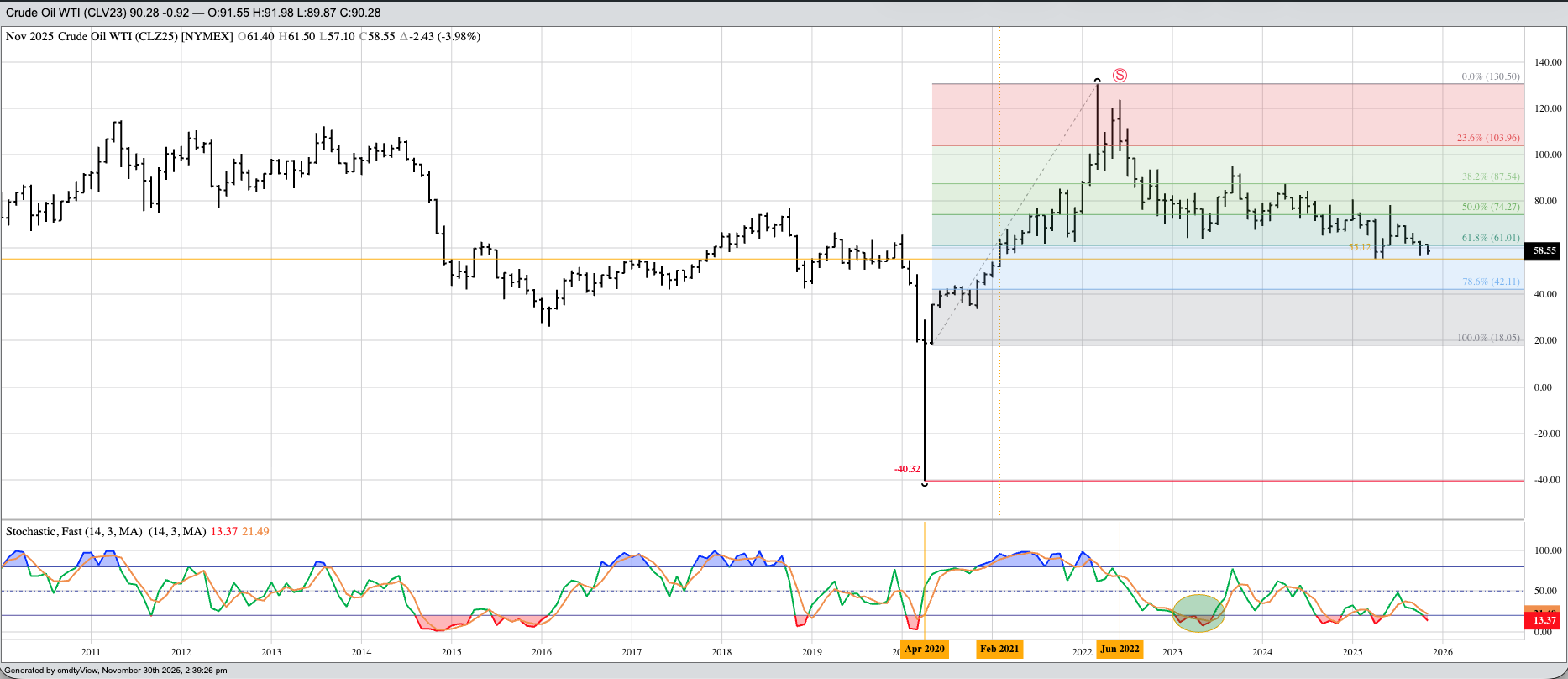This screenshot has height=679, width=1568.
Task: Click the red 13.37 stochastic value tag
Action: (x=1544, y=620)
